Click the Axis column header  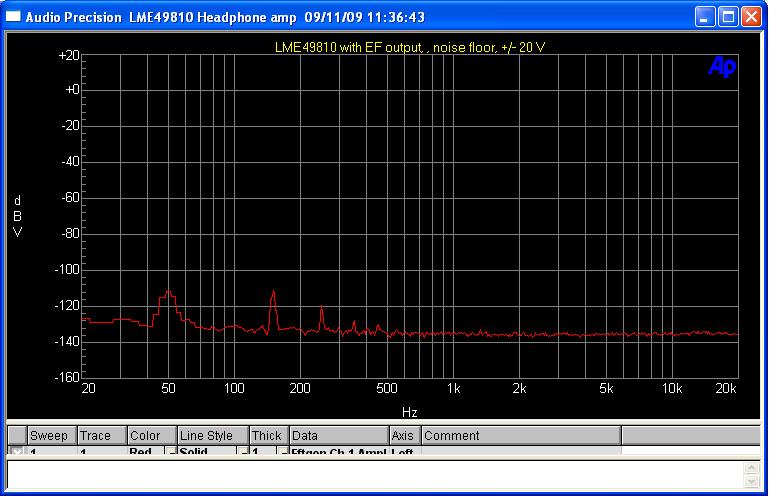tap(405, 435)
